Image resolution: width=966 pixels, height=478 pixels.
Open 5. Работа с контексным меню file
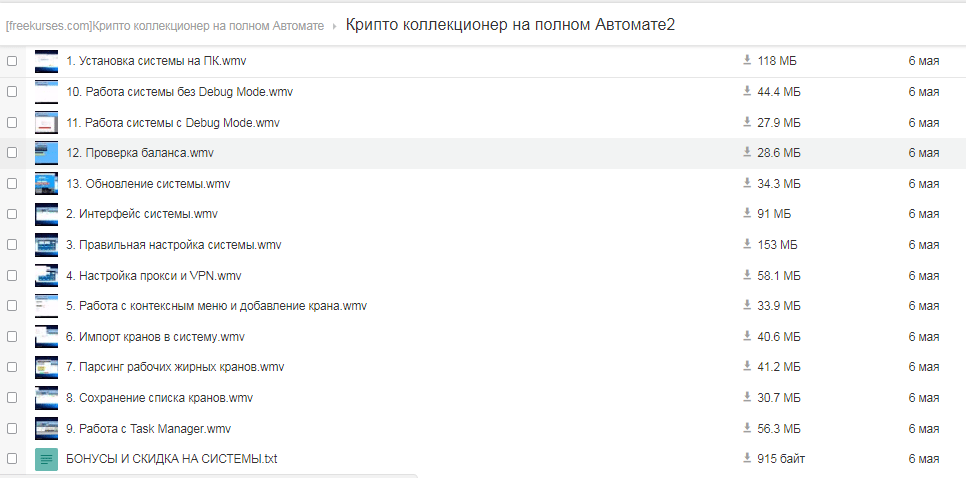click(x=216, y=306)
